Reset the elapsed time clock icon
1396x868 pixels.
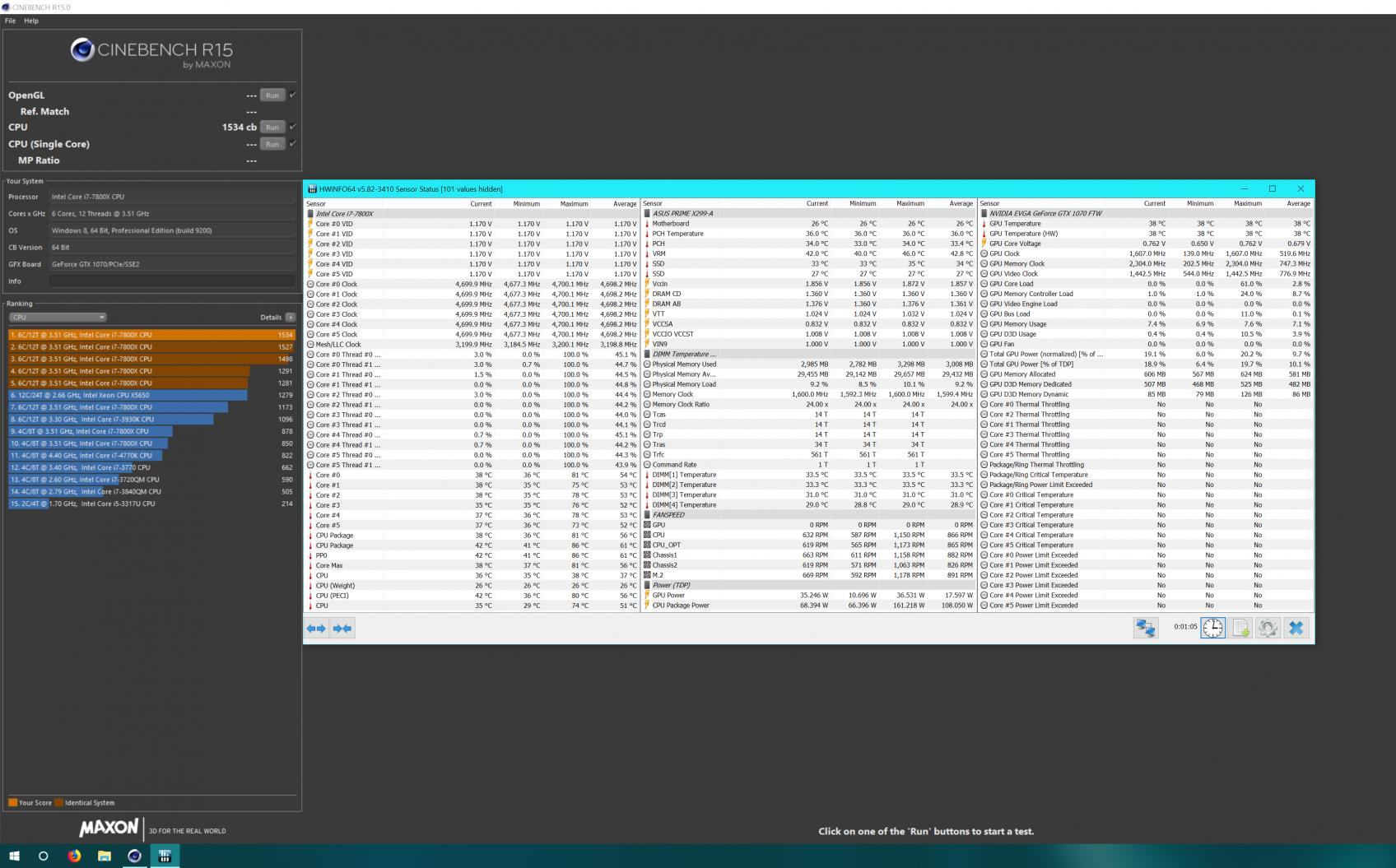(x=1212, y=628)
